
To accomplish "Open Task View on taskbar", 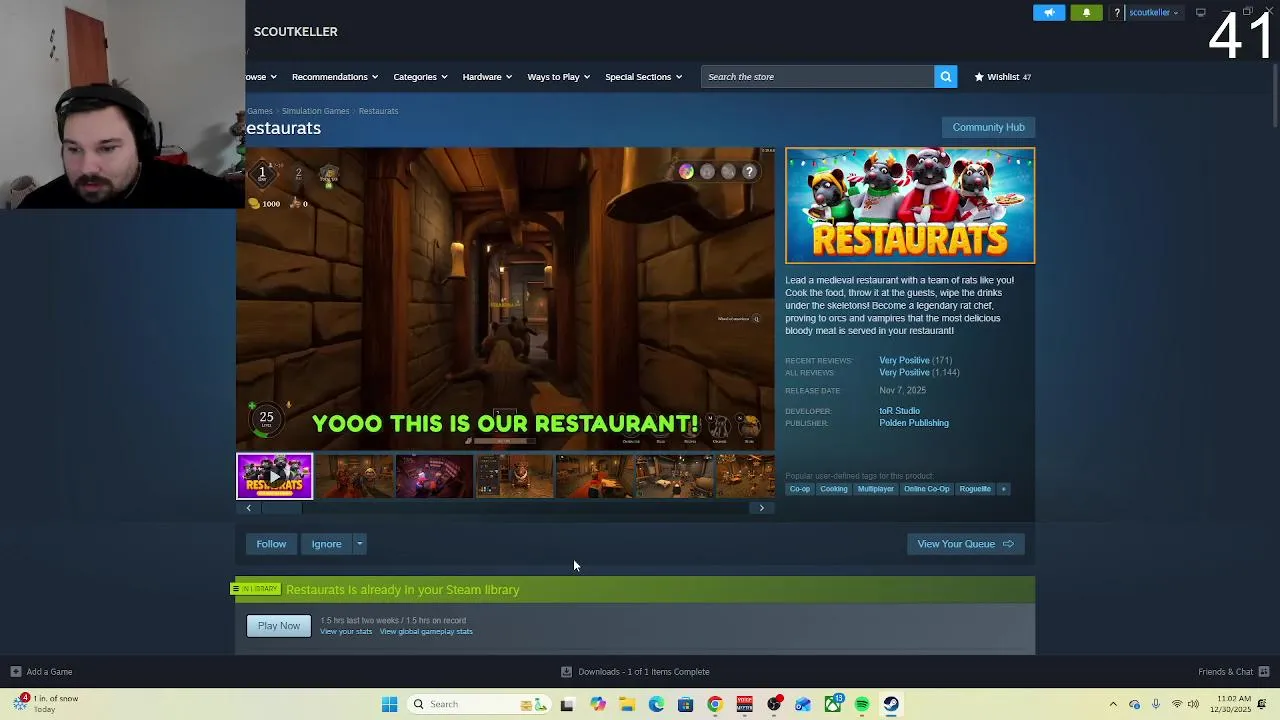I will coord(567,704).
